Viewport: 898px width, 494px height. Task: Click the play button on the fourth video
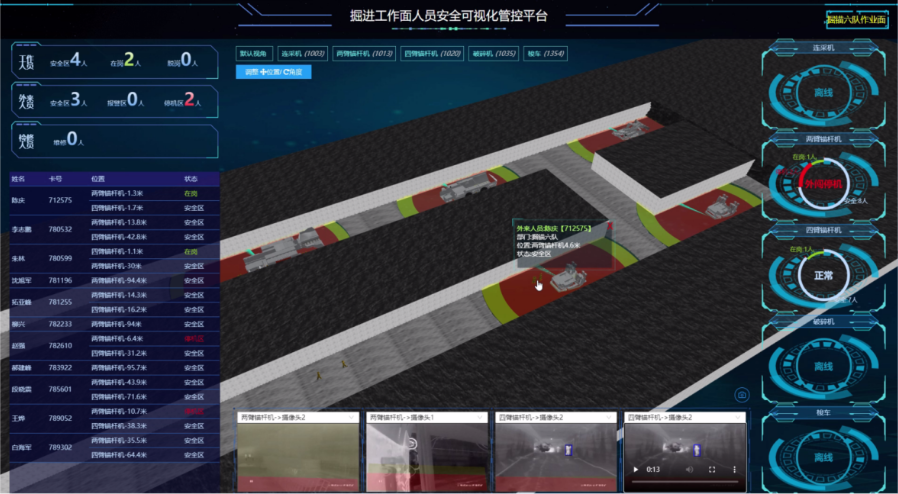[x=635, y=469]
